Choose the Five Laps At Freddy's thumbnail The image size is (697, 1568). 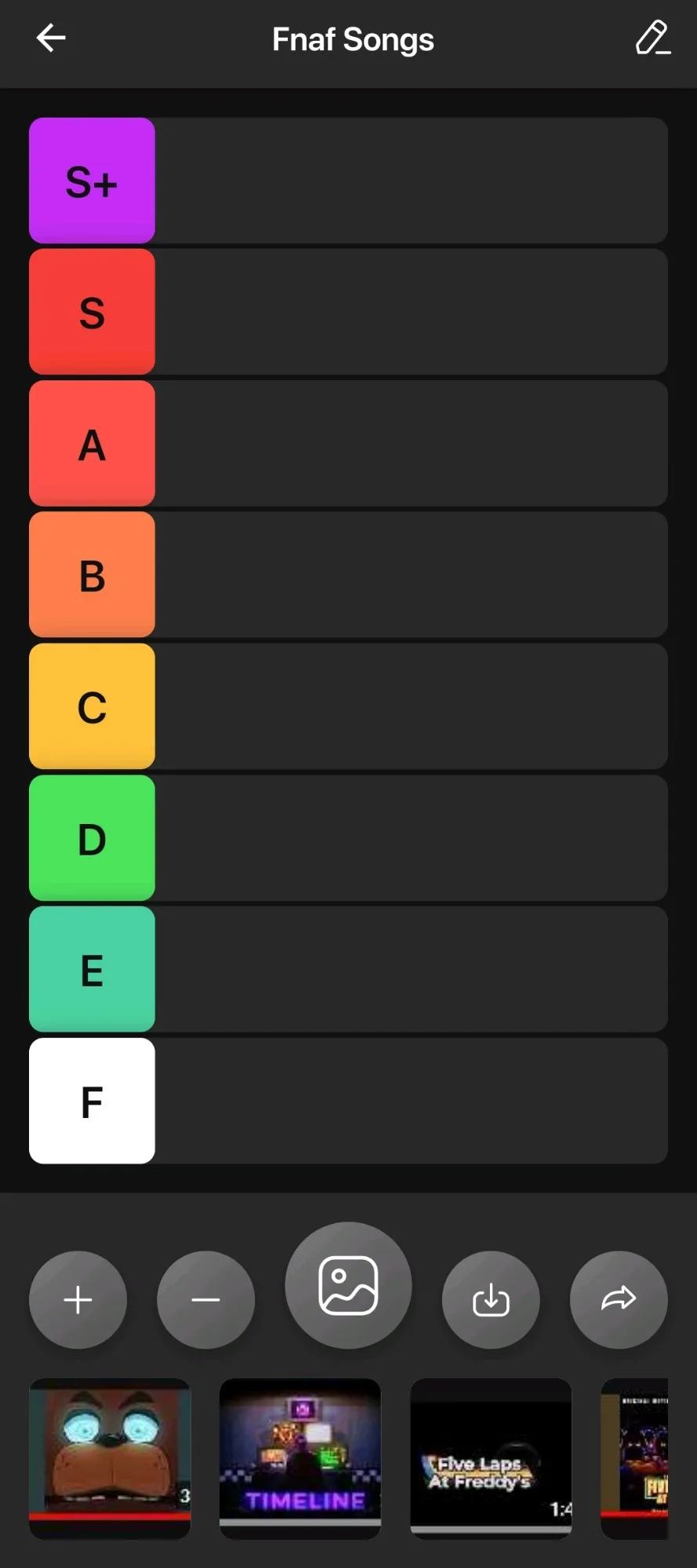pyautogui.click(x=491, y=1458)
